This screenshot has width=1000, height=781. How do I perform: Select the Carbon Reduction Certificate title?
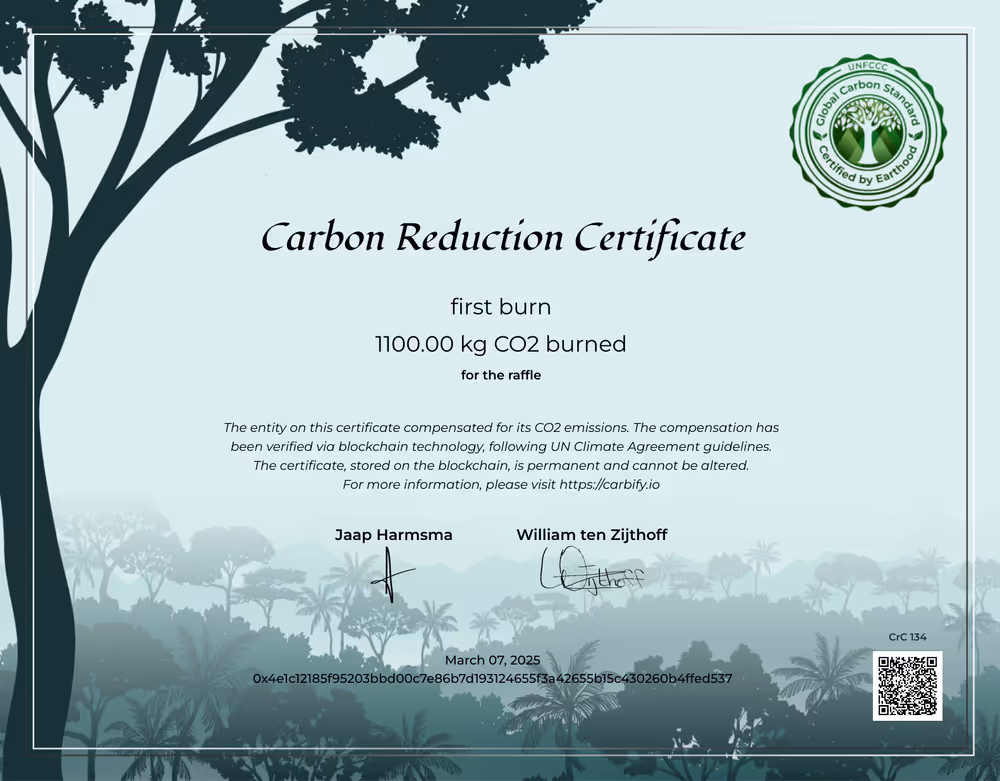click(503, 239)
